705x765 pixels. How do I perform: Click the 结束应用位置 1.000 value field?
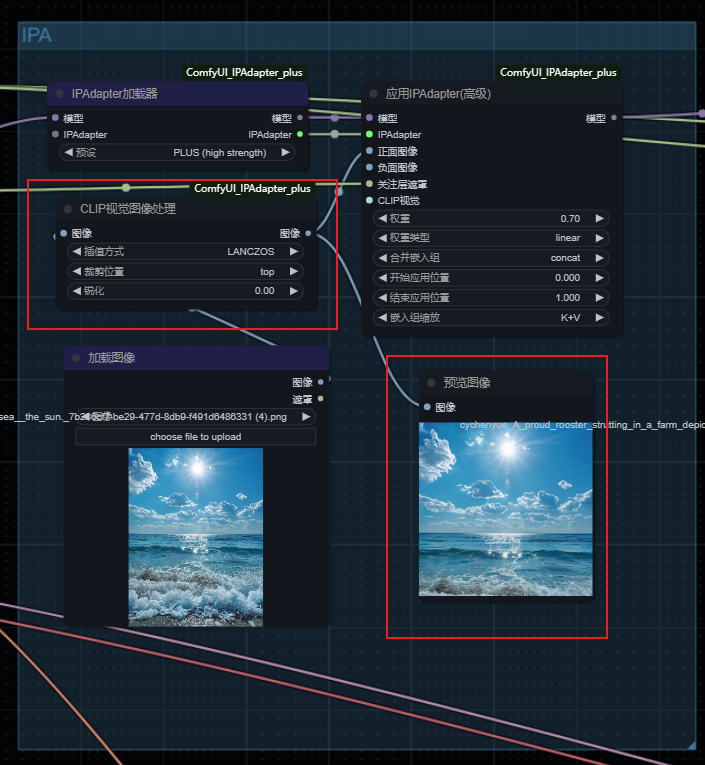pos(491,298)
